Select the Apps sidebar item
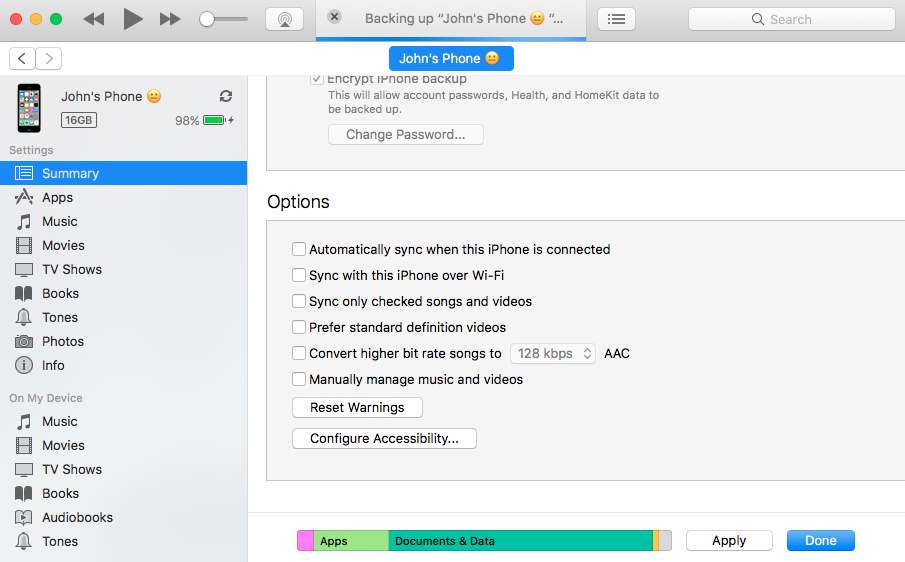Viewport: 905px width, 562px height. coord(57,197)
